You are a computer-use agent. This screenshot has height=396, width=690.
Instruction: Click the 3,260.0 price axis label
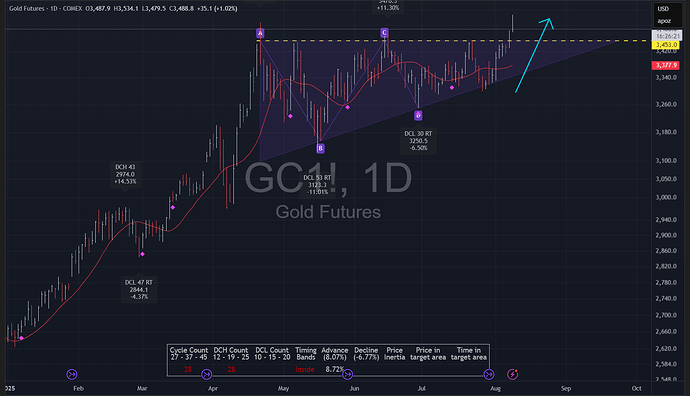click(x=666, y=105)
